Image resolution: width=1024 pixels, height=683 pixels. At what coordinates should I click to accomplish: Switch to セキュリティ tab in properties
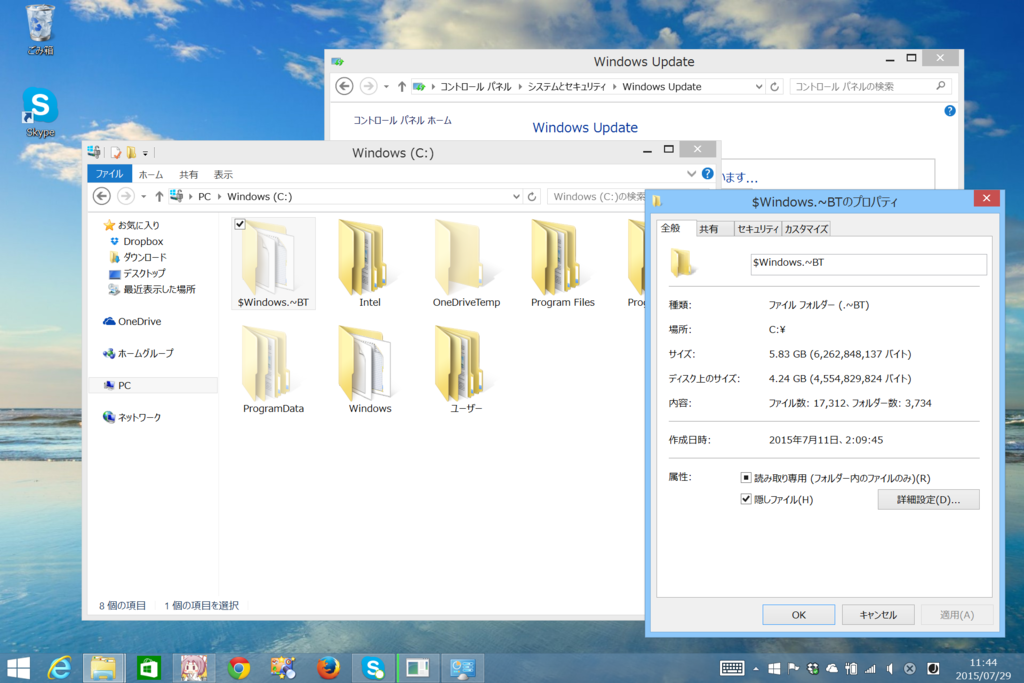[x=758, y=229]
